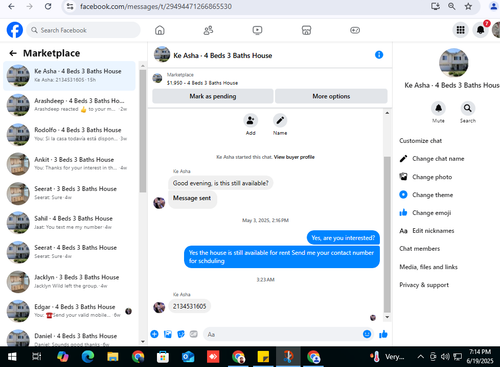Go to the Home feed icon
The width and height of the screenshot is (500, 367).
(x=160, y=30)
